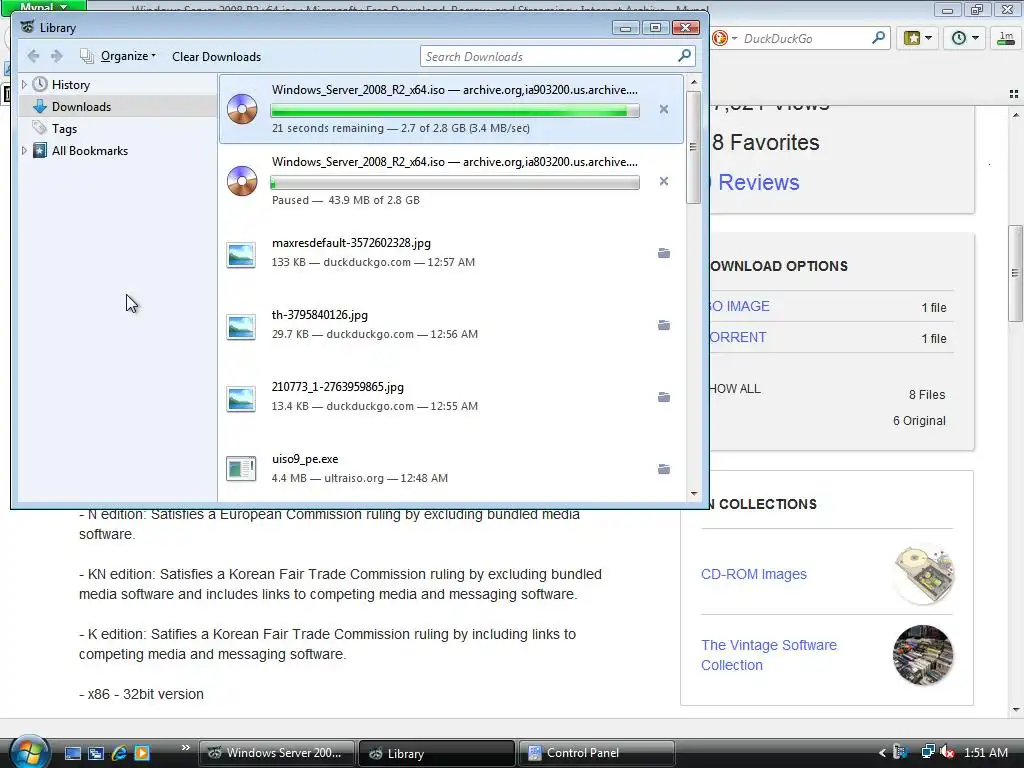This screenshot has width=1024, height=768.
Task: Open containing folder for uiso9_pe.exe
Action: click(x=664, y=469)
